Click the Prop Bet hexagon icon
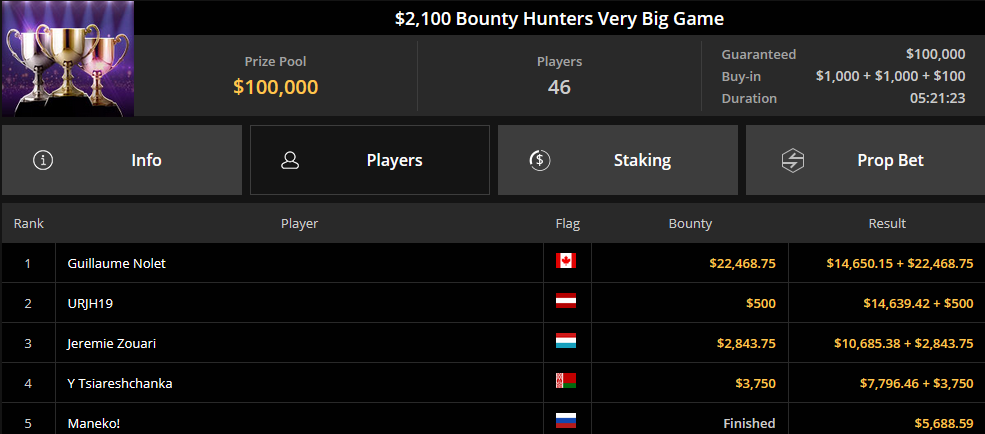Screen dimensions: 985x434 pyautogui.click(x=793, y=160)
